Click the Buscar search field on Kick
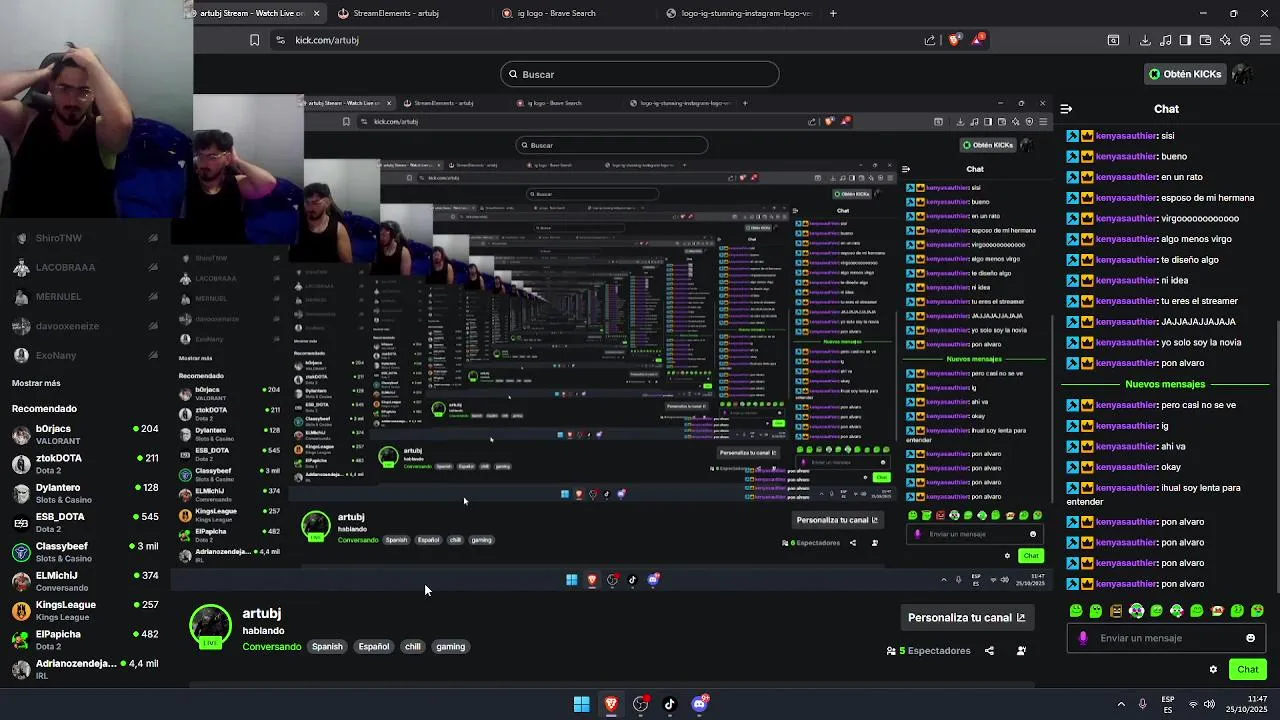 pyautogui.click(x=640, y=74)
